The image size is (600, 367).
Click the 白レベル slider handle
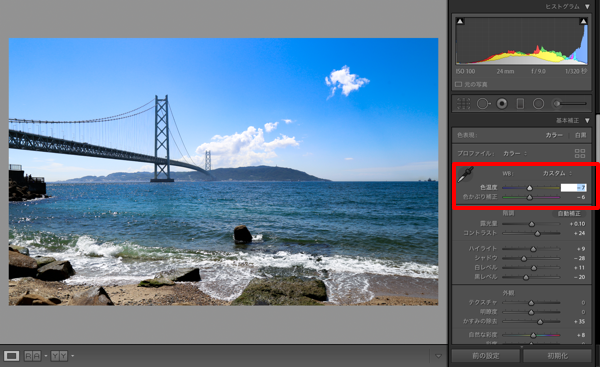coord(534,268)
